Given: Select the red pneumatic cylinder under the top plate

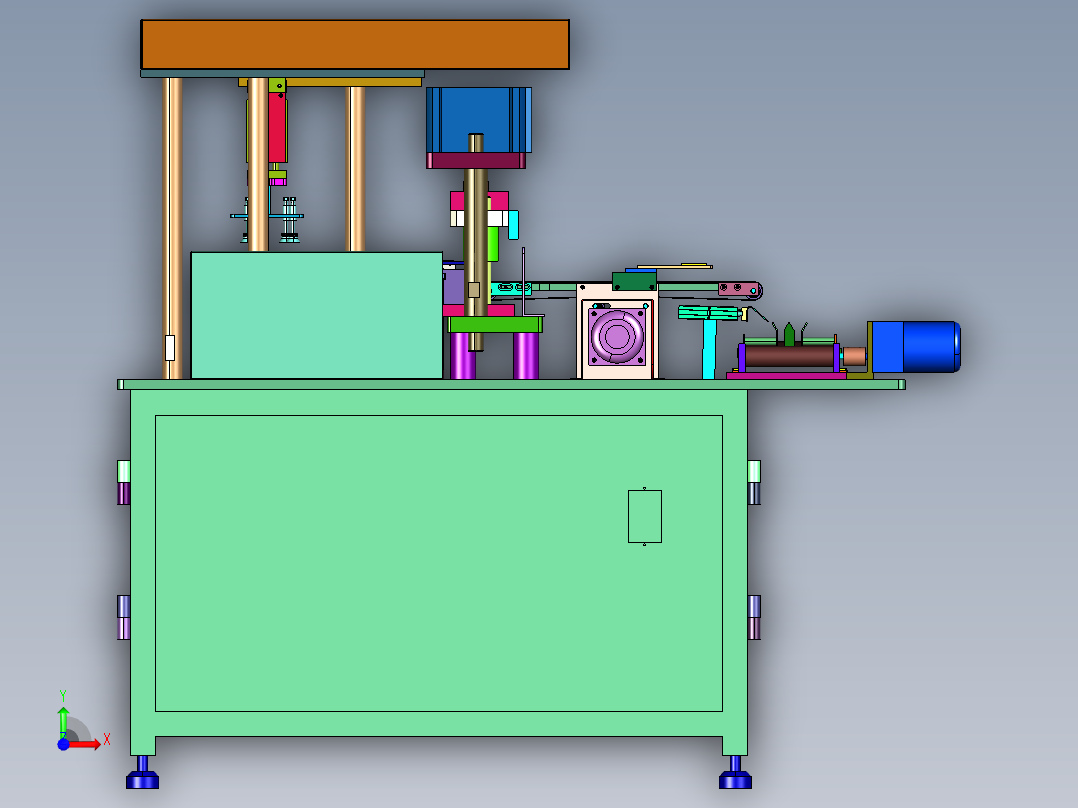Looking at the screenshot, I should pos(277,127).
